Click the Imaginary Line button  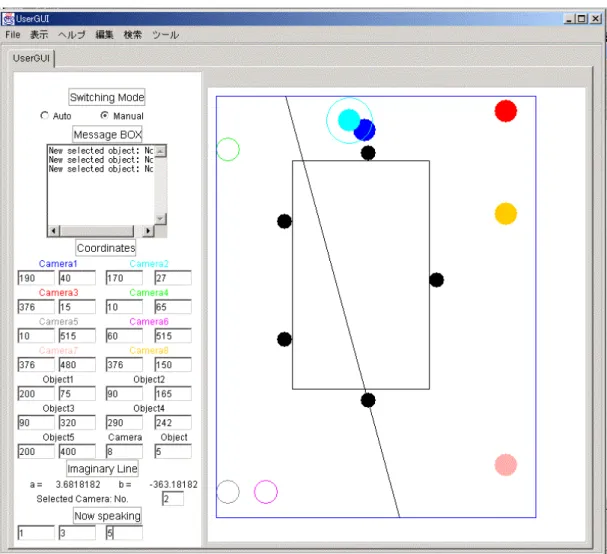[102, 468]
